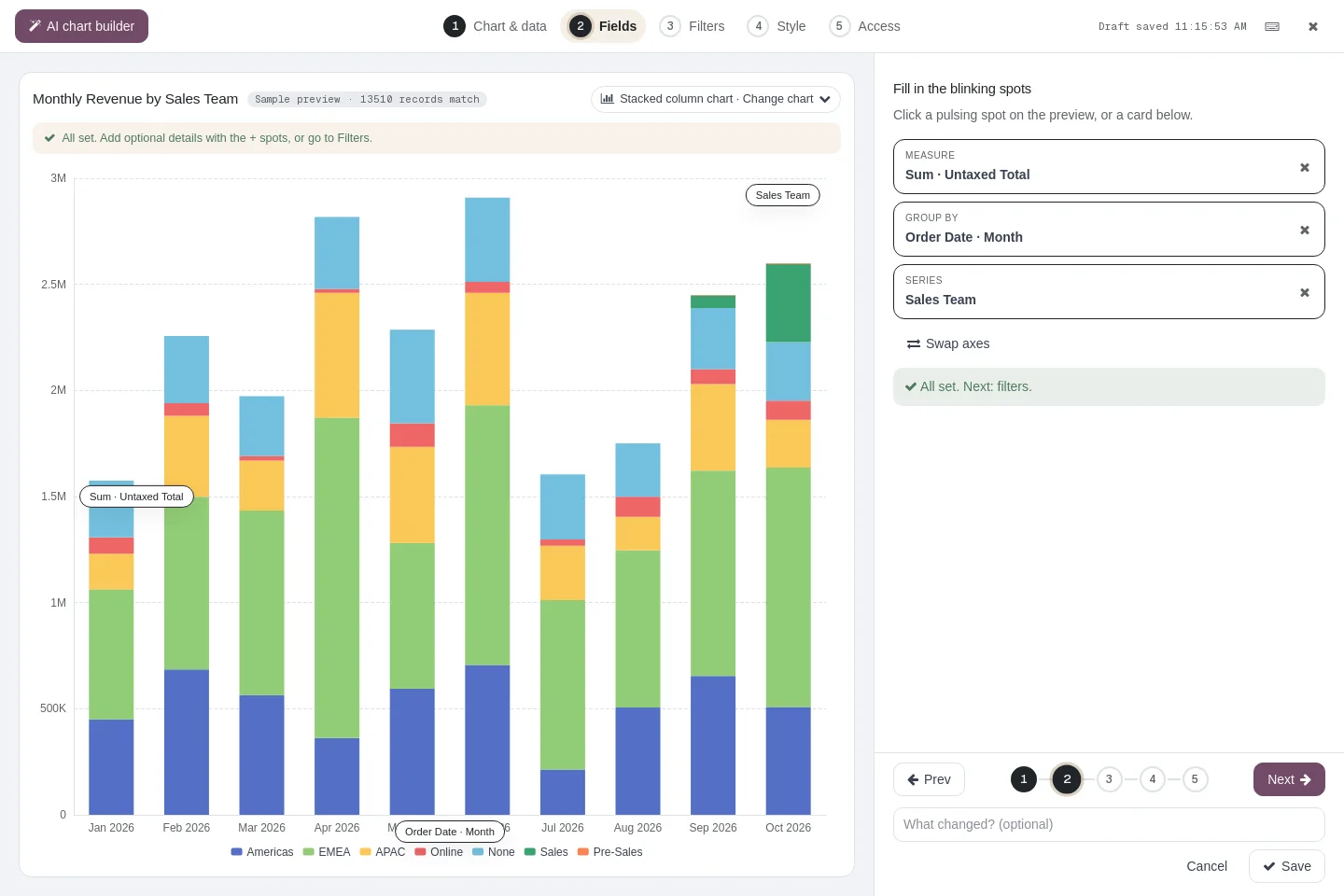Screen dimensions: 1344x896
Task: Click the Swap axes button
Action: pos(948,343)
